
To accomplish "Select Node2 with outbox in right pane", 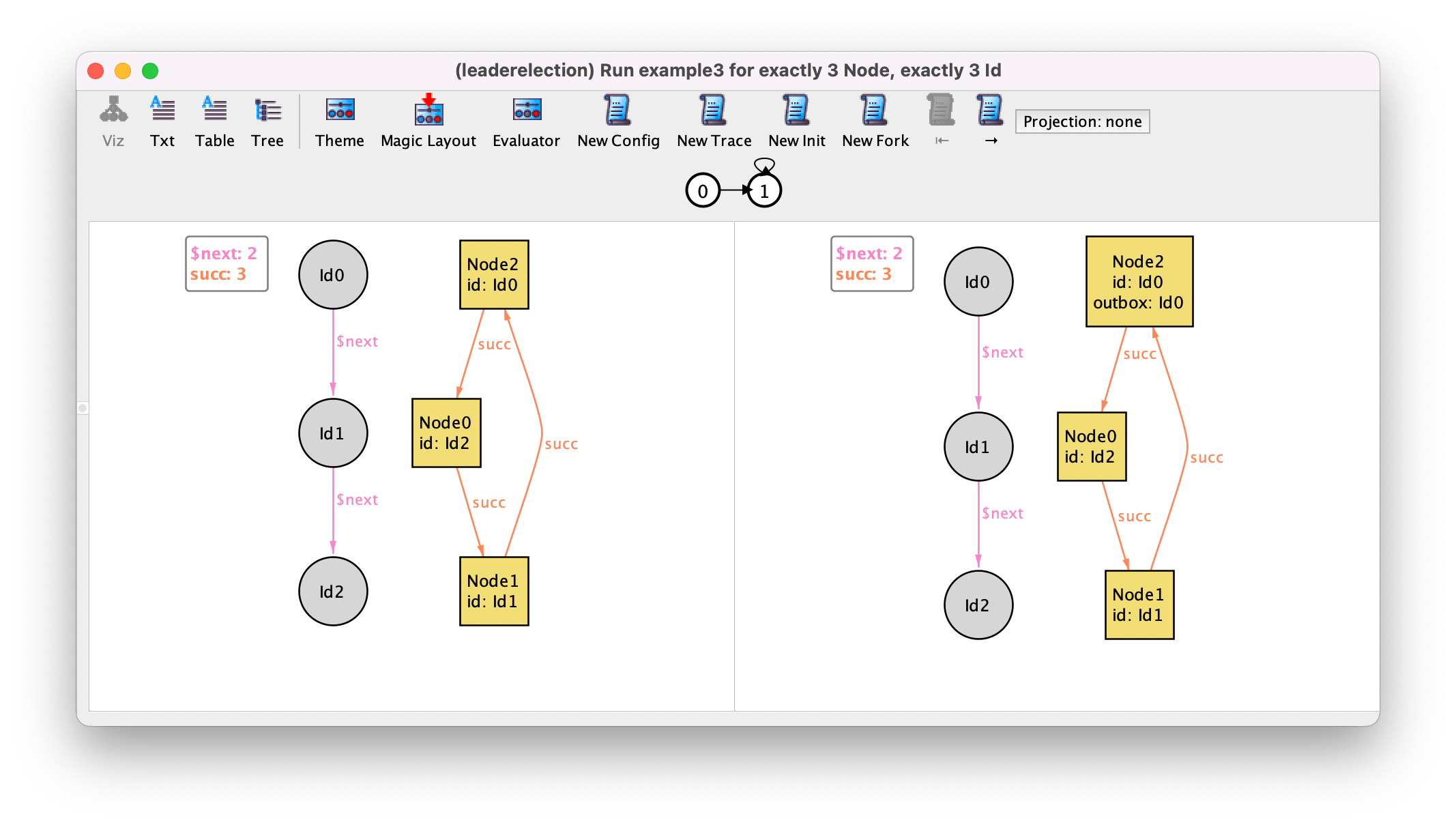I will [1139, 281].
